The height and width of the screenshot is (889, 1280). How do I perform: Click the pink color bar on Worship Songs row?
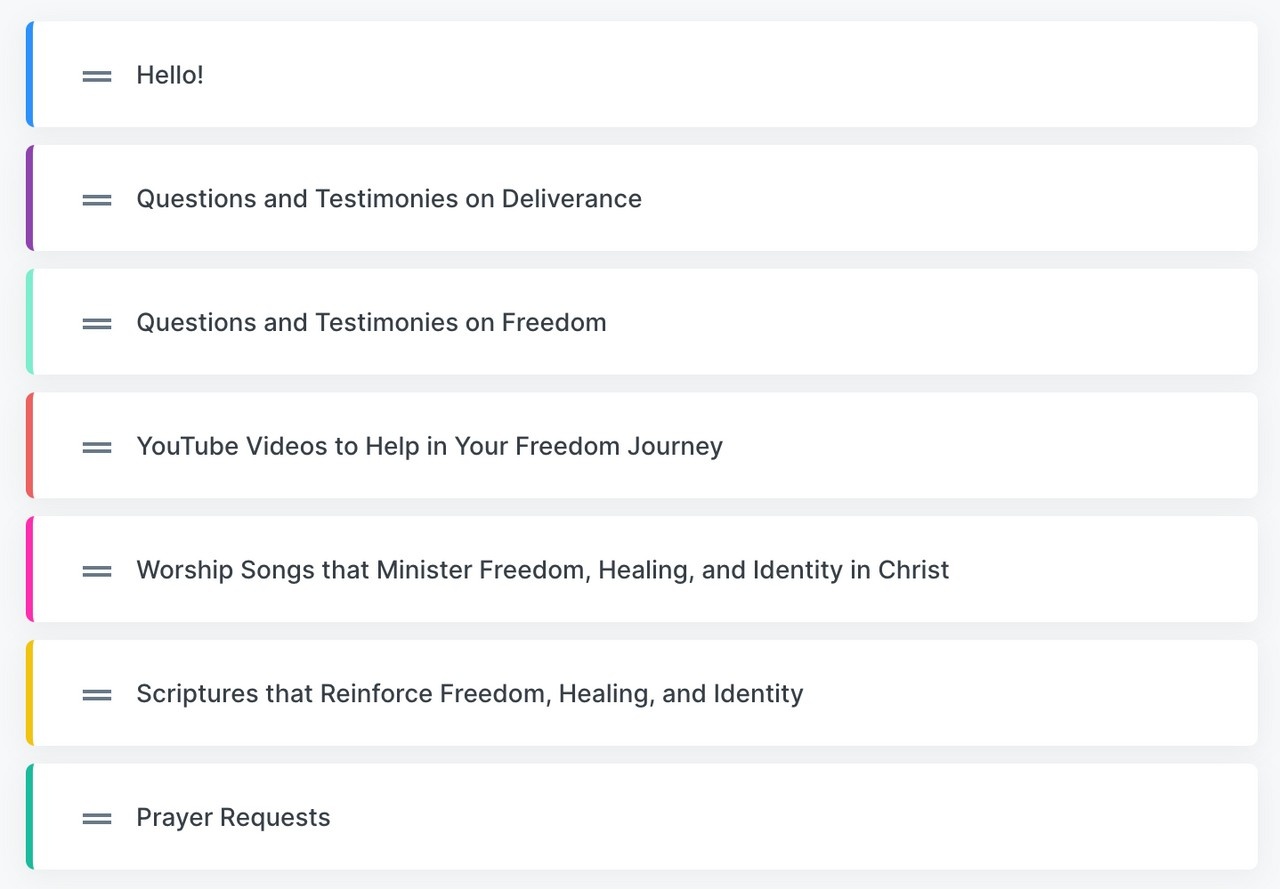tap(30, 570)
